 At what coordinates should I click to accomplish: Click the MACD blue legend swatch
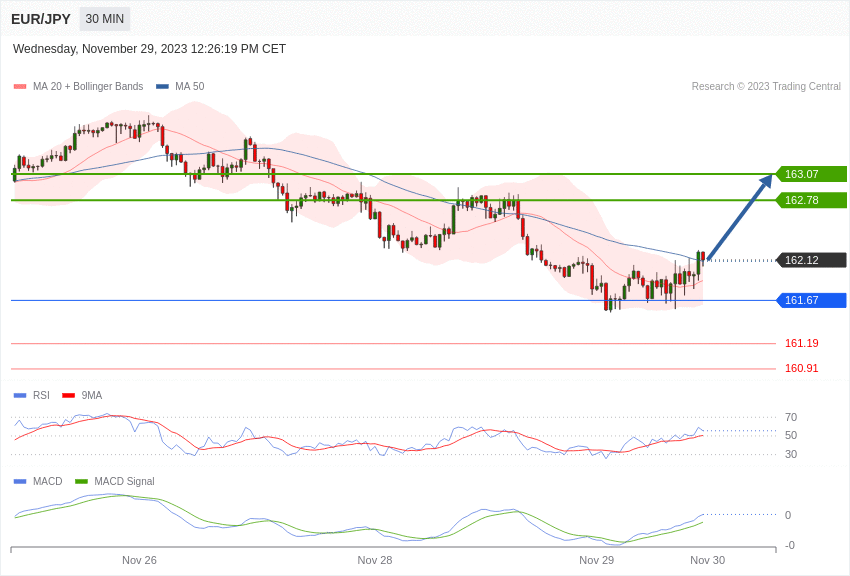point(20,481)
